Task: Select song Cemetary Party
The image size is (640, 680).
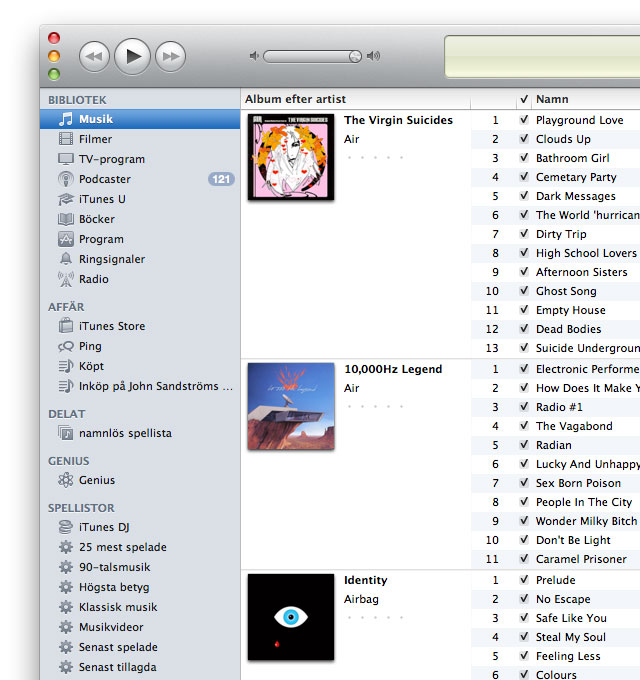Action: point(576,177)
